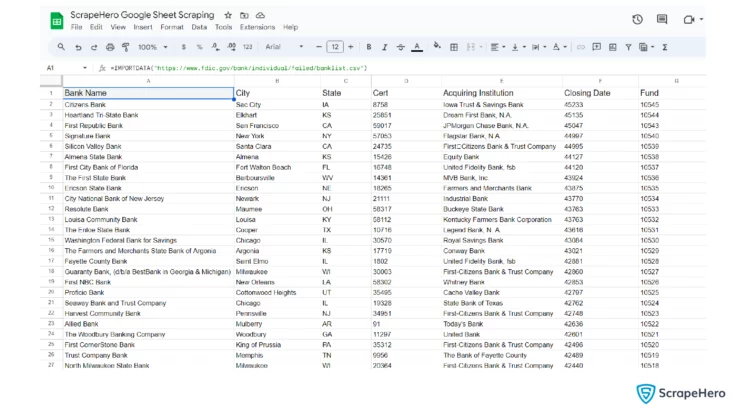Create a filter with funnel icon
The image size is (744, 413).
[x=628, y=47]
